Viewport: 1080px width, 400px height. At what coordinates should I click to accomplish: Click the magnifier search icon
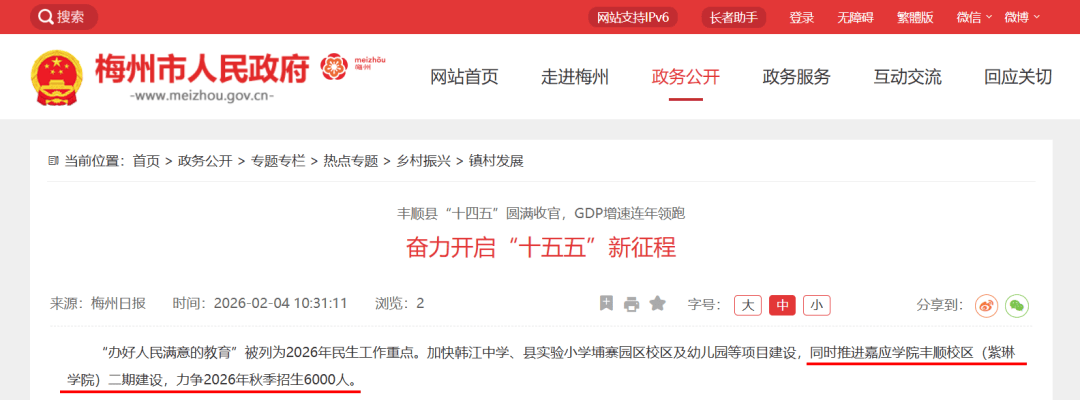[x=45, y=17]
